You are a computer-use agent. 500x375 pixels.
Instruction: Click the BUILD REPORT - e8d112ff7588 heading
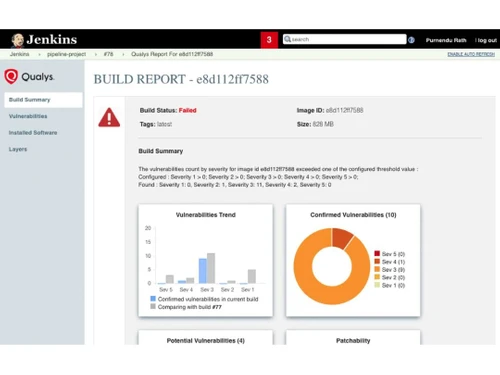click(181, 79)
